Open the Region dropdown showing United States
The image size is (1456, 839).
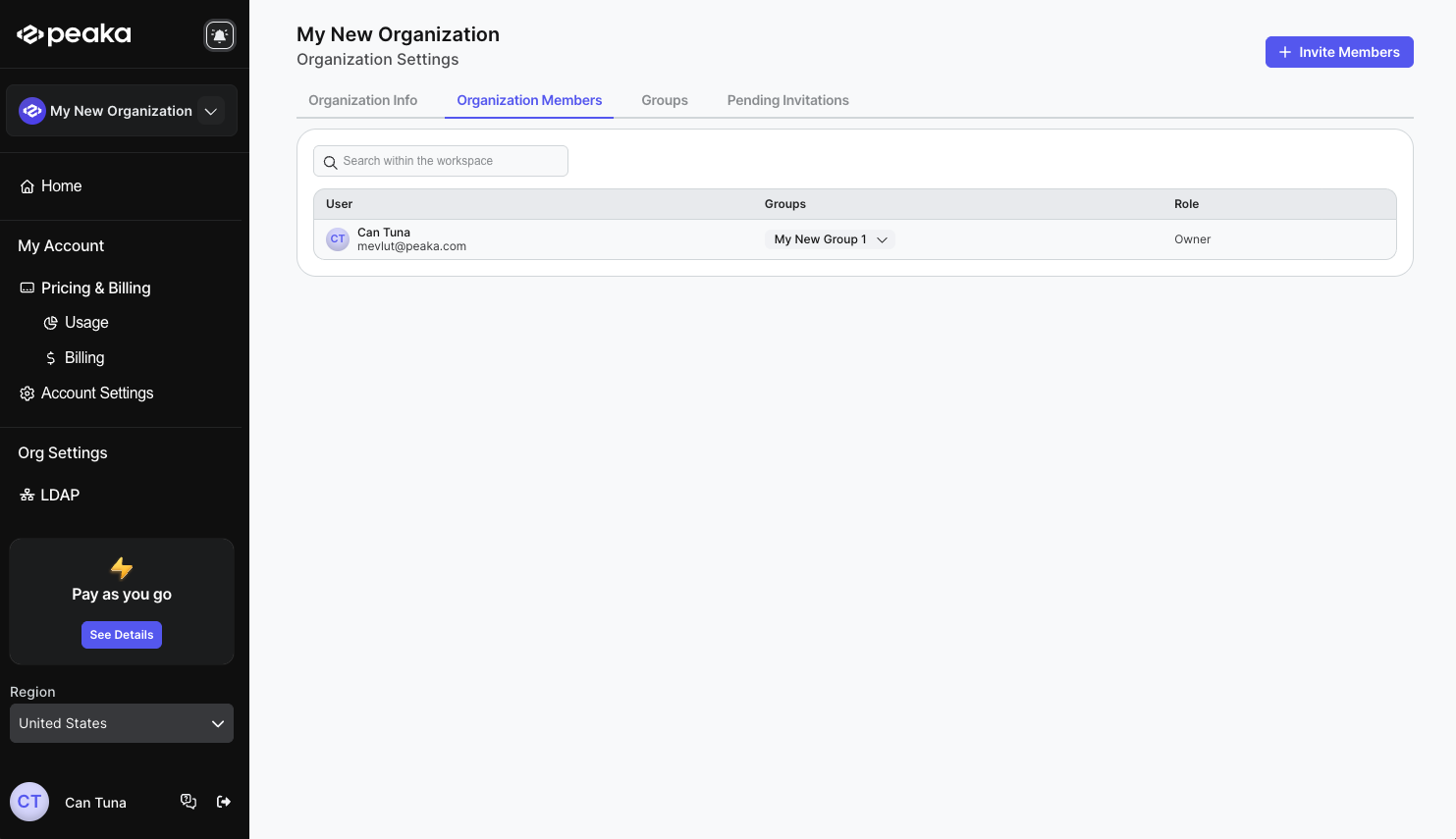pyautogui.click(x=121, y=723)
